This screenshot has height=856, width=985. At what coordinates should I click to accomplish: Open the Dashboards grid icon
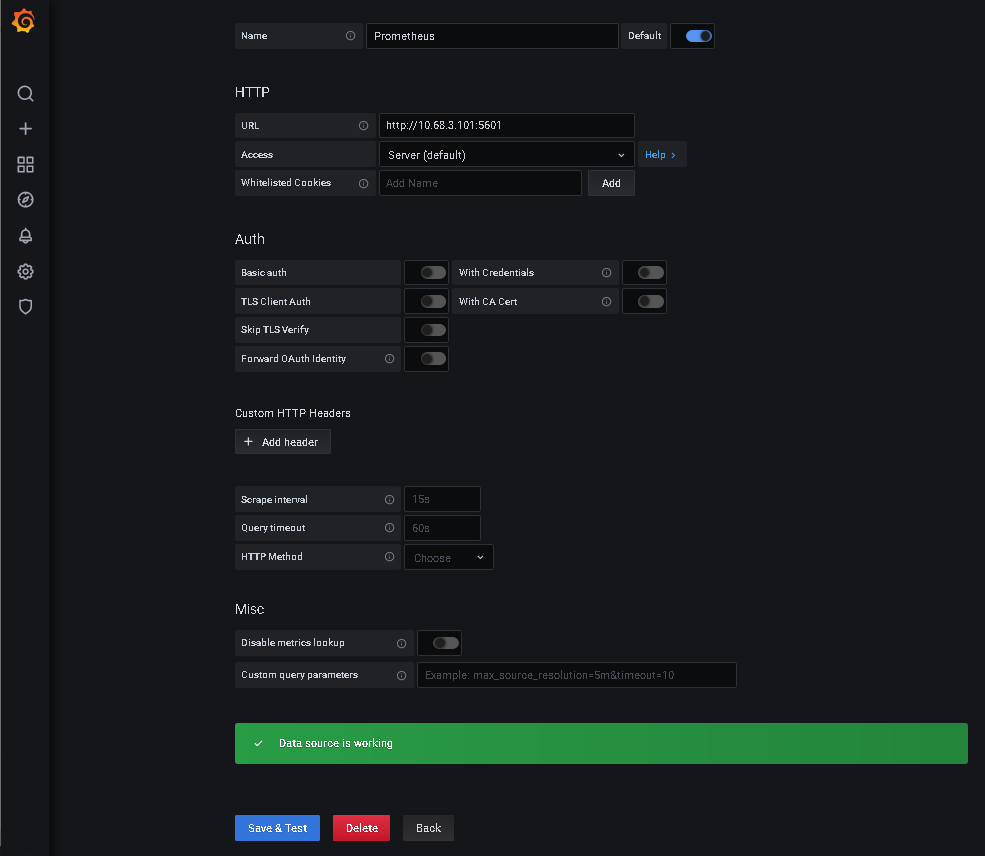coord(25,165)
